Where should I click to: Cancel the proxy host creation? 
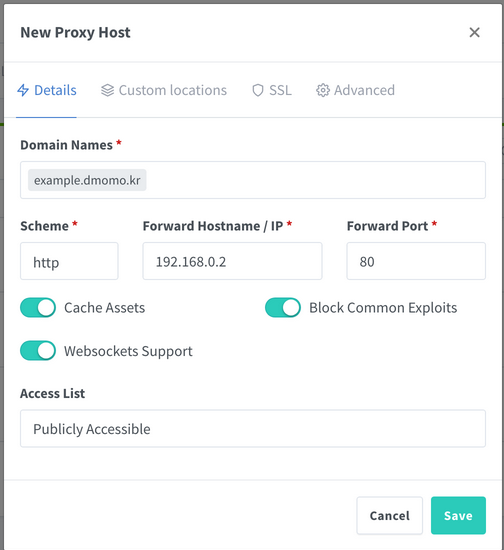coord(389,515)
